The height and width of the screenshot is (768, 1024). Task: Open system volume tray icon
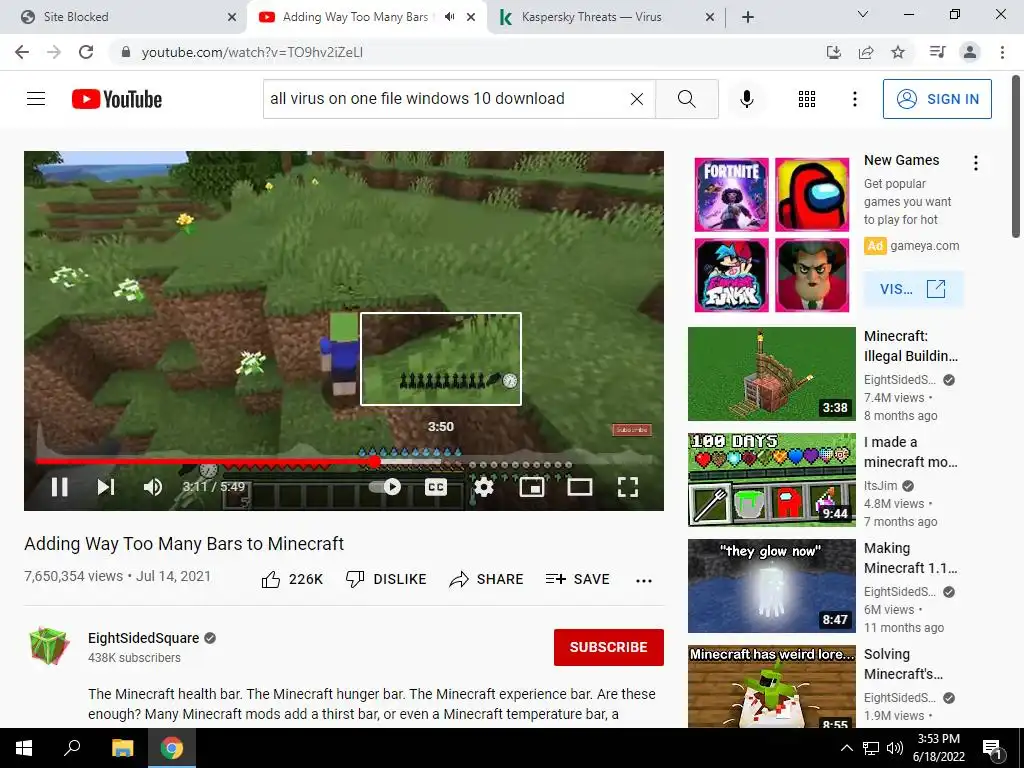(x=895, y=748)
